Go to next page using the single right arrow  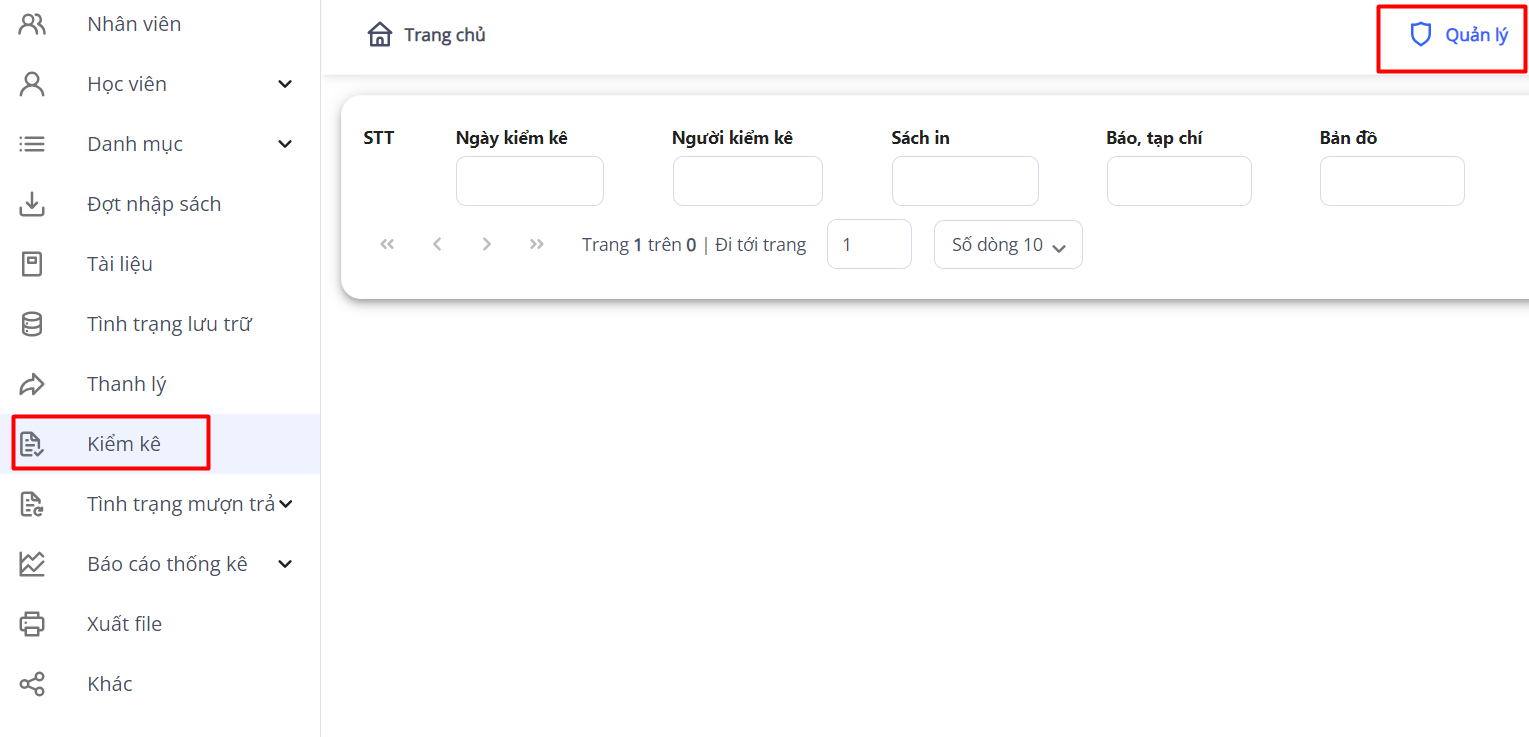[487, 244]
